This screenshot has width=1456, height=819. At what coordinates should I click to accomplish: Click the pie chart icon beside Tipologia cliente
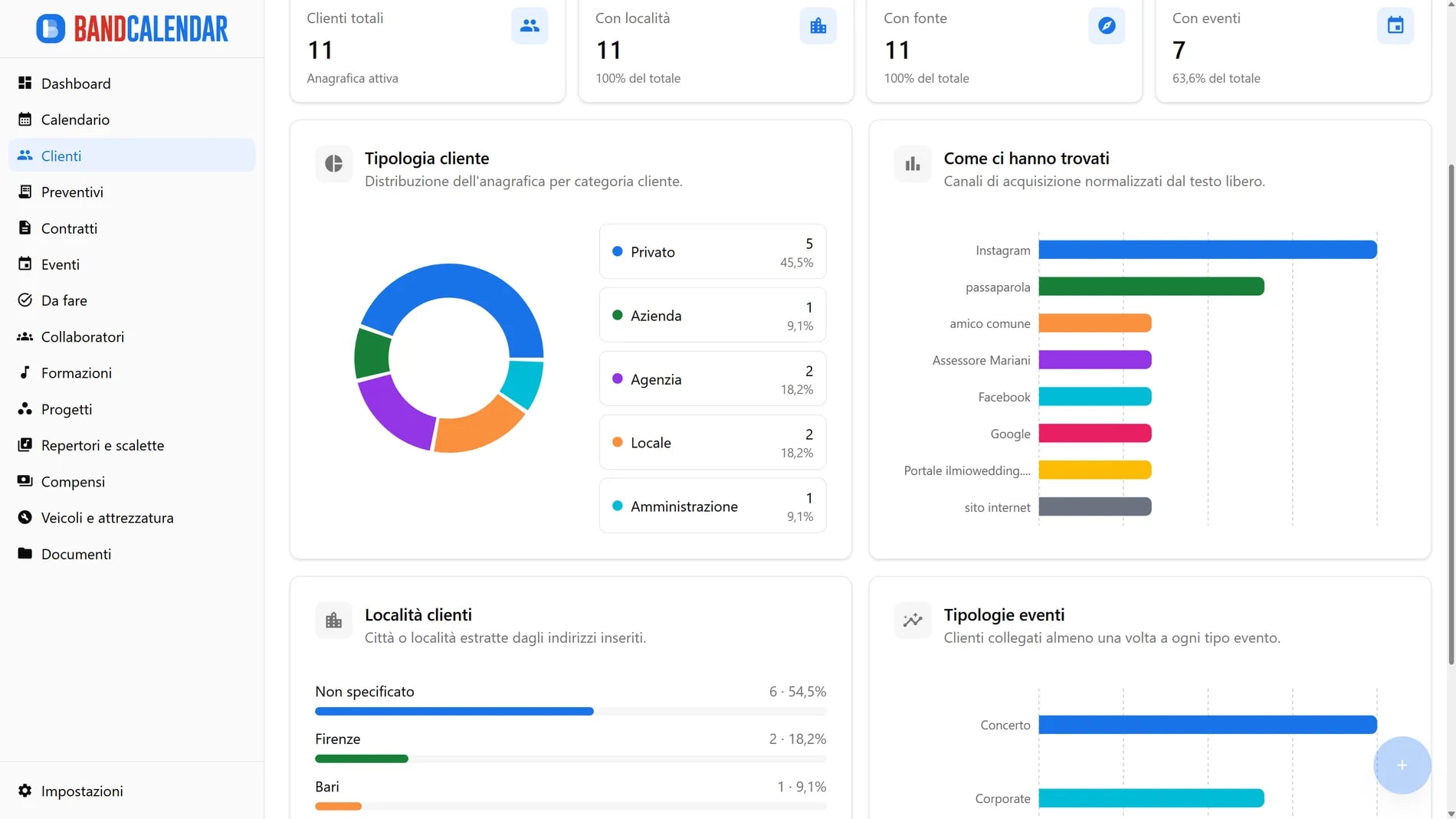point(333,163)
